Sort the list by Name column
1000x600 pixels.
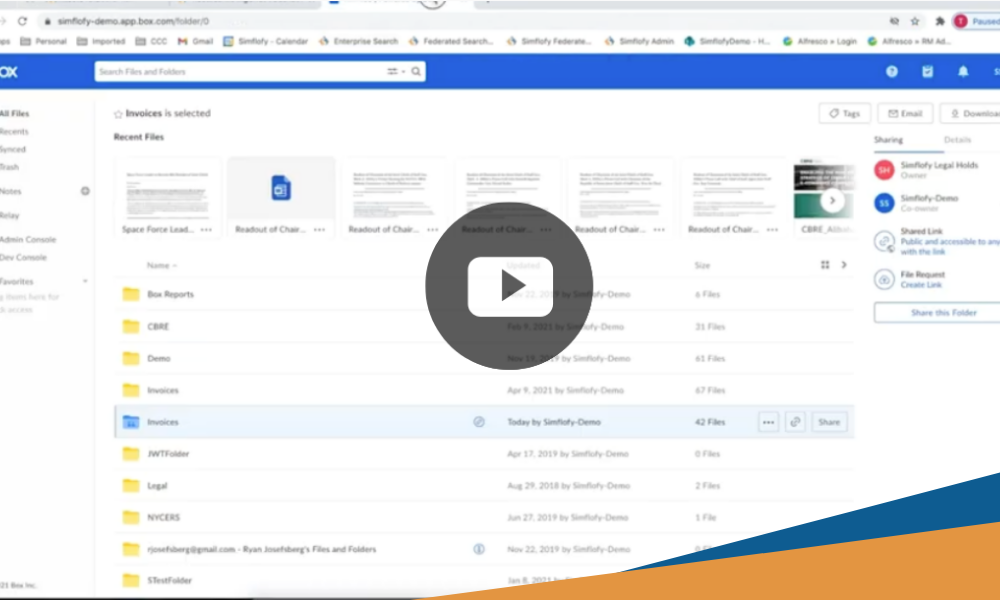click(x=161, y=265)
